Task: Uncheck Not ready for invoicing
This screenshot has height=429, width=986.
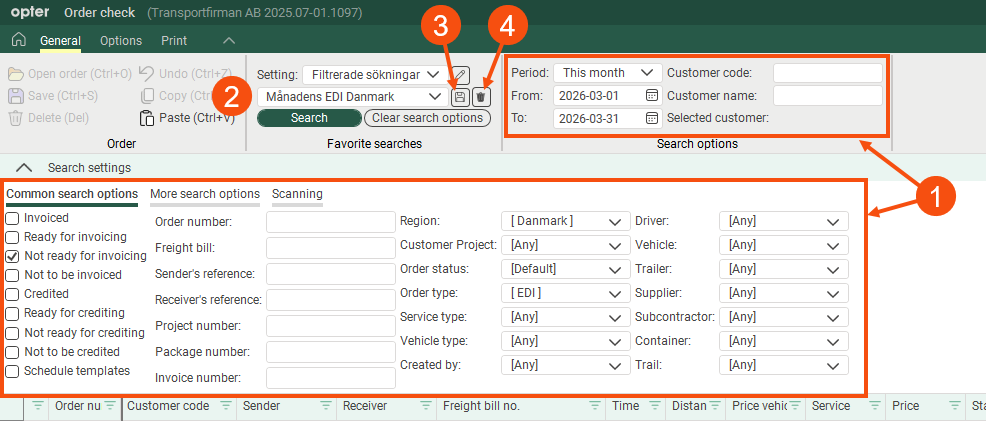Action: (12, 256)
